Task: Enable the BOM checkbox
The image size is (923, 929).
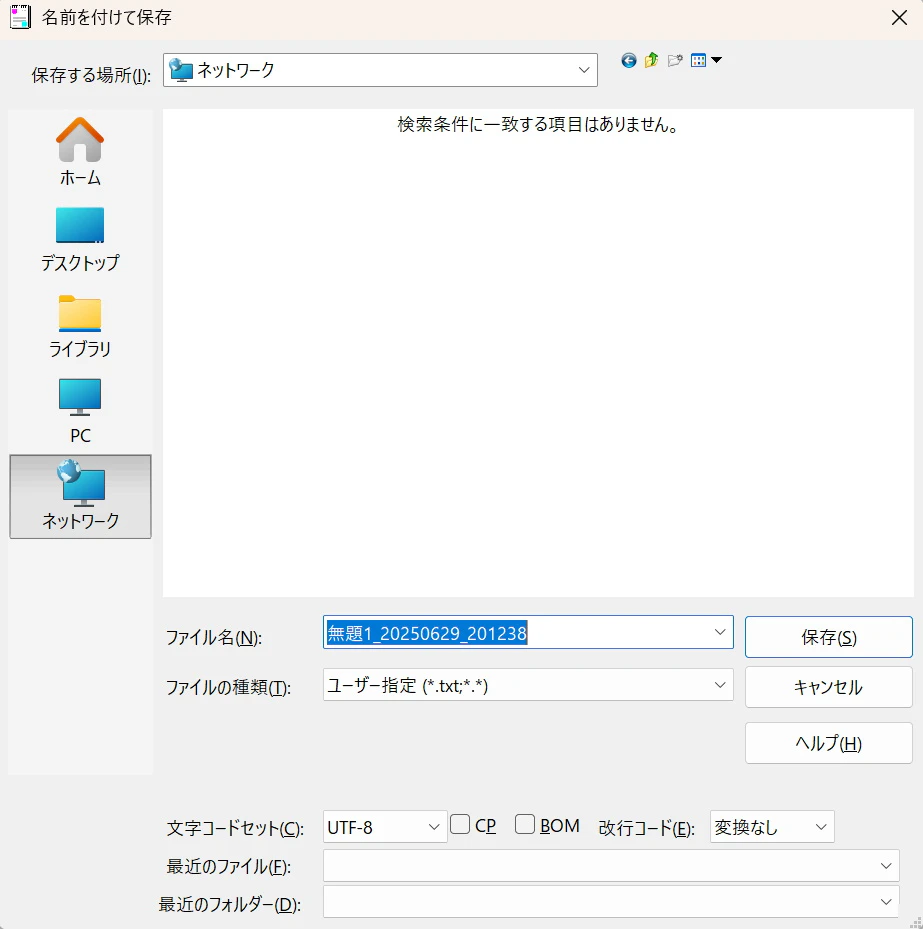Action: tap(525, 824)
